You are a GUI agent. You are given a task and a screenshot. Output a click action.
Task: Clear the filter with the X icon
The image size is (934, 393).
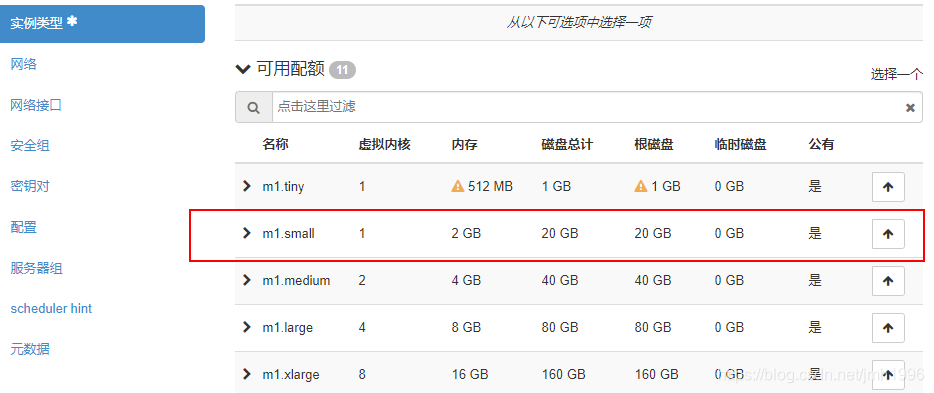point(910,108)
